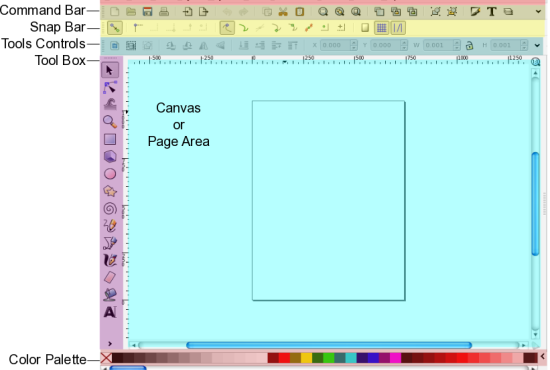
Task: Select the Node edit tool
Action: pyautogui.click(x=110, y=87)
